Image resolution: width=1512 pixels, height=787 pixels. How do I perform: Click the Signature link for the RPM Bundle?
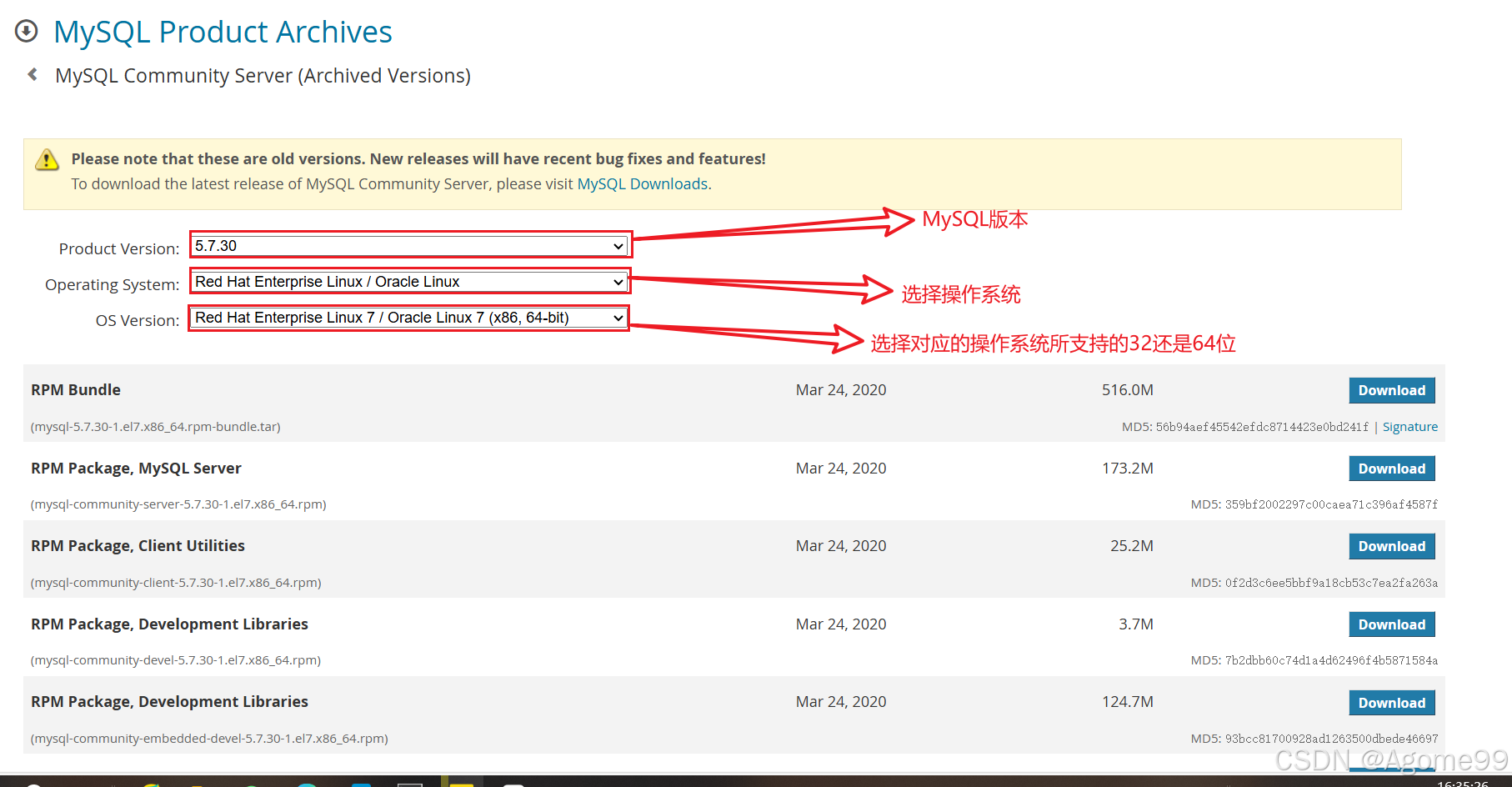tap(1409, 426)
